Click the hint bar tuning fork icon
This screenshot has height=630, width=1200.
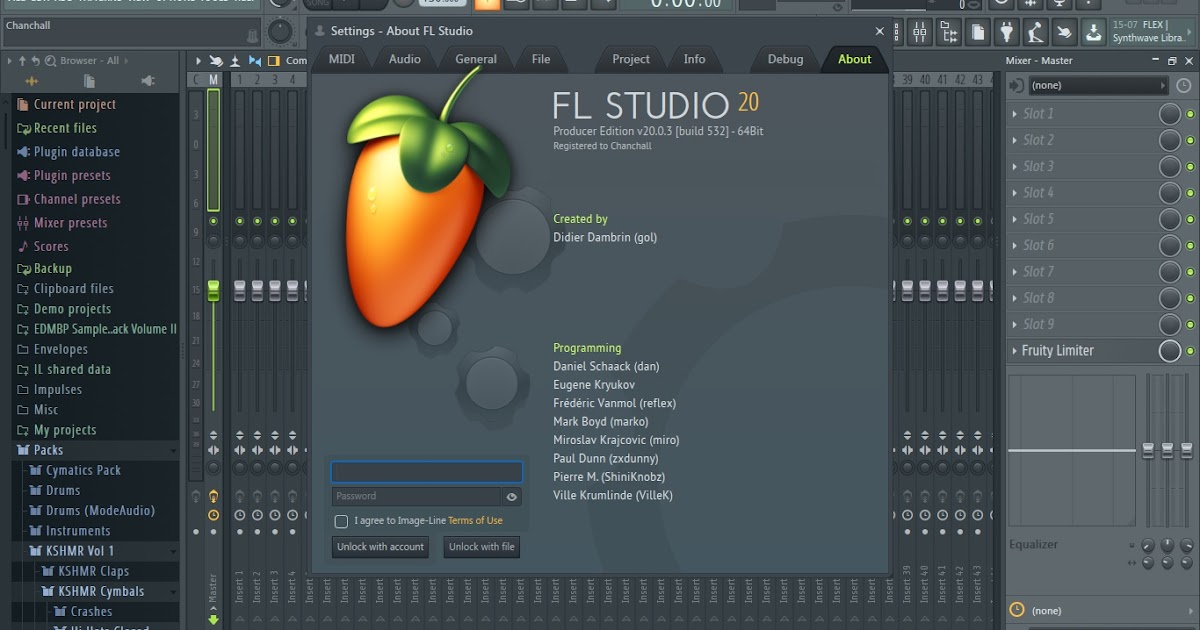click(252, 36)
